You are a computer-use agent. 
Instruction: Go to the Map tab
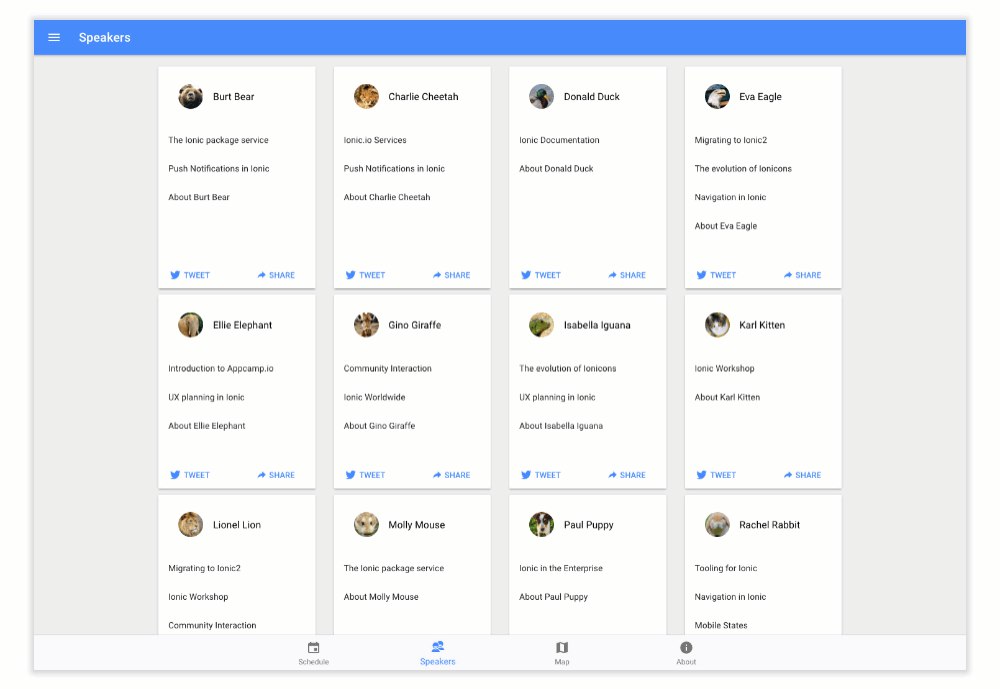(562, 653)
